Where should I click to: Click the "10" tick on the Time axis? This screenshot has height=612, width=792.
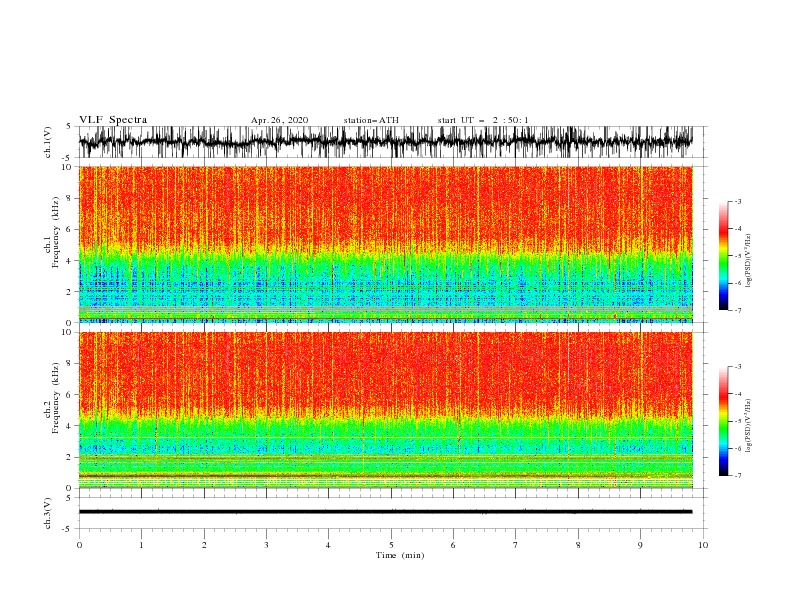[703, 546]
